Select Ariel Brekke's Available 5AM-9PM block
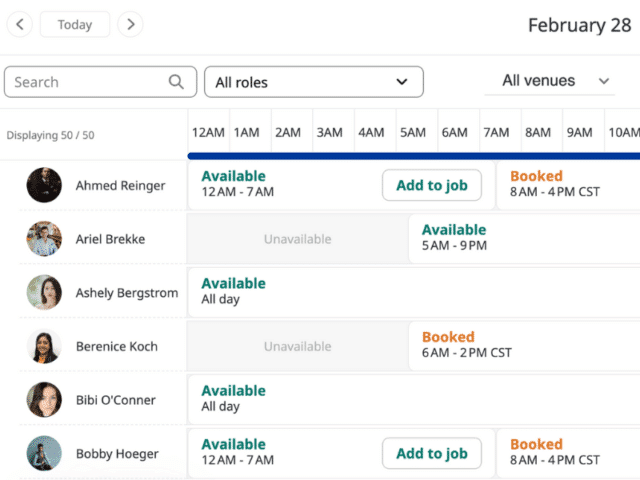Screen dimensions: 640x480 click(x=524, y=239)
